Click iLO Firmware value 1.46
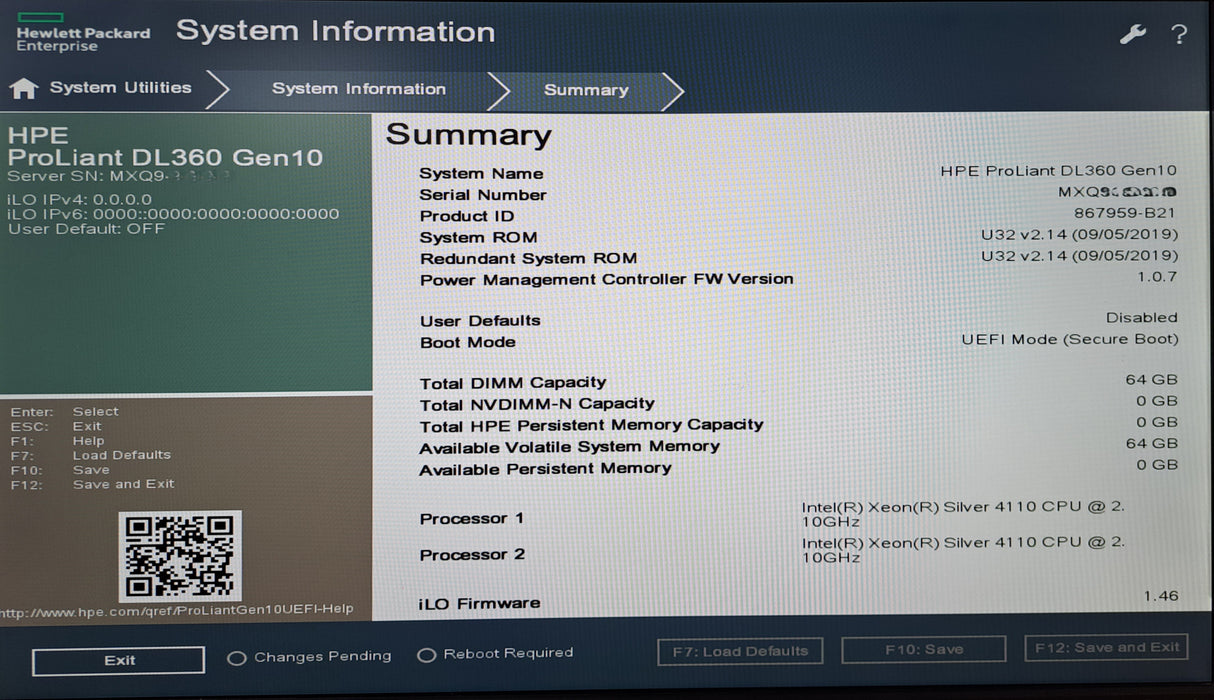 (x=1160, y=596)
